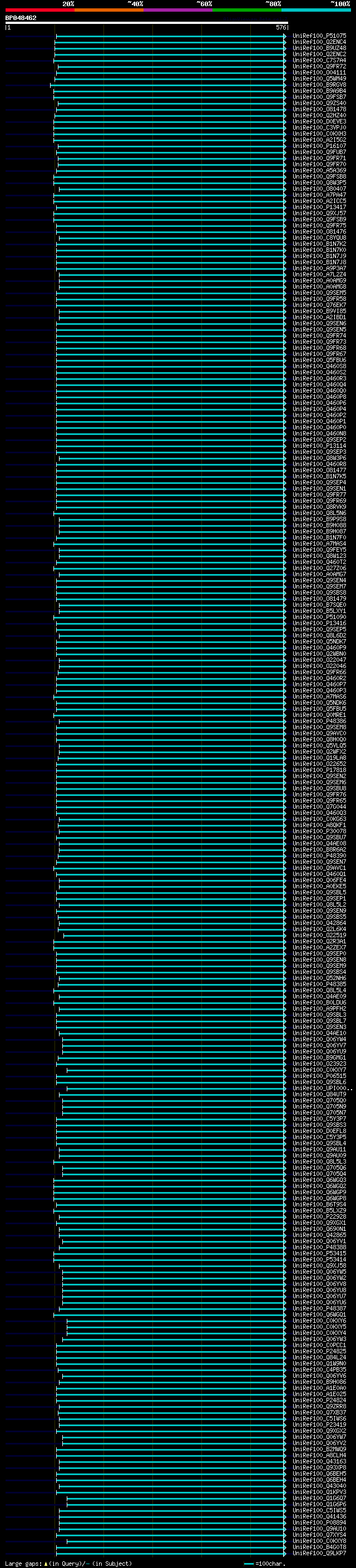356x1568 pixels.
Task: Open hit UniRef100_Q19LA8
Action: (x=319, y=758)
